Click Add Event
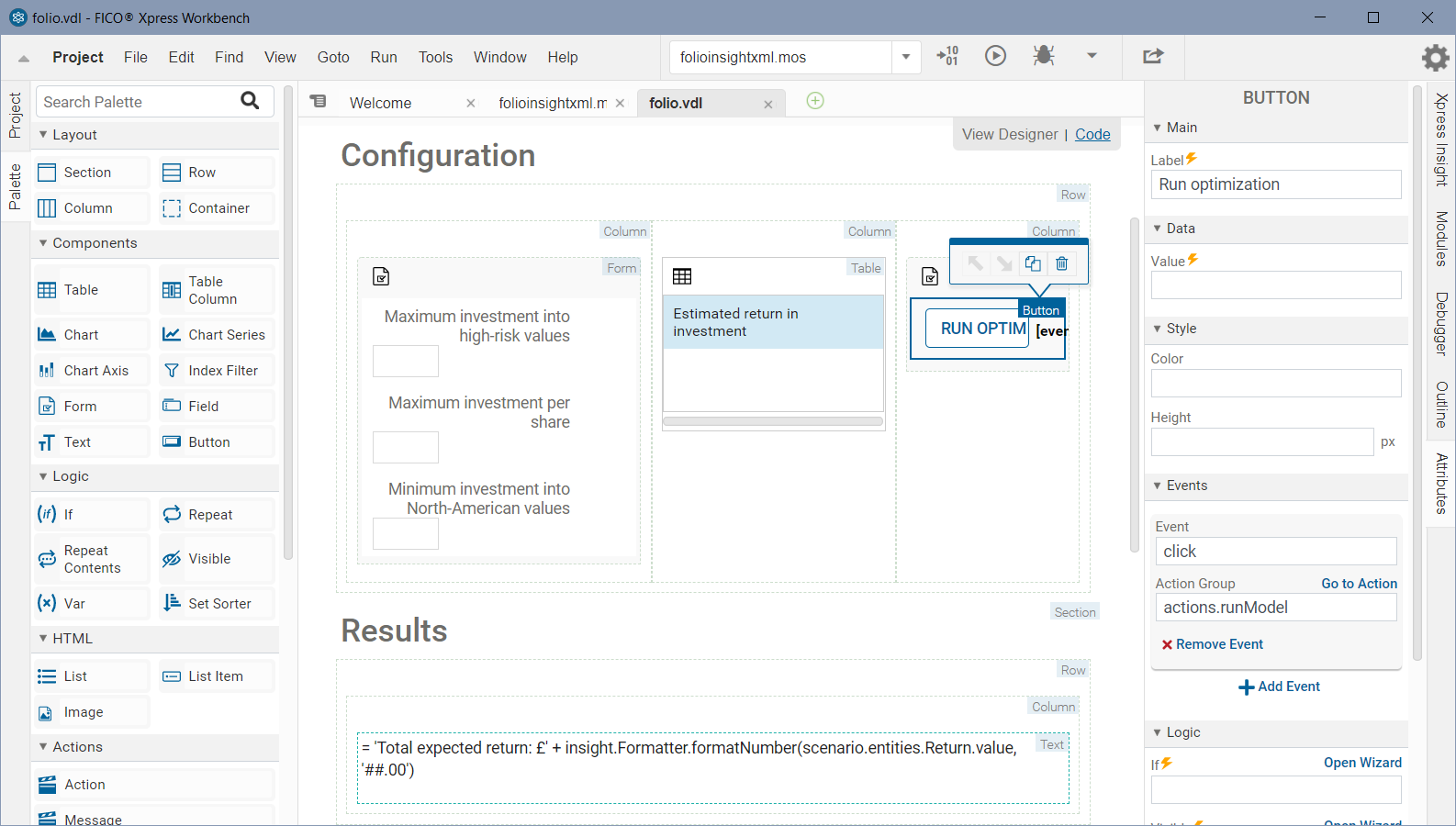This screenshot has height=826, width=1456. (1279, 686)
